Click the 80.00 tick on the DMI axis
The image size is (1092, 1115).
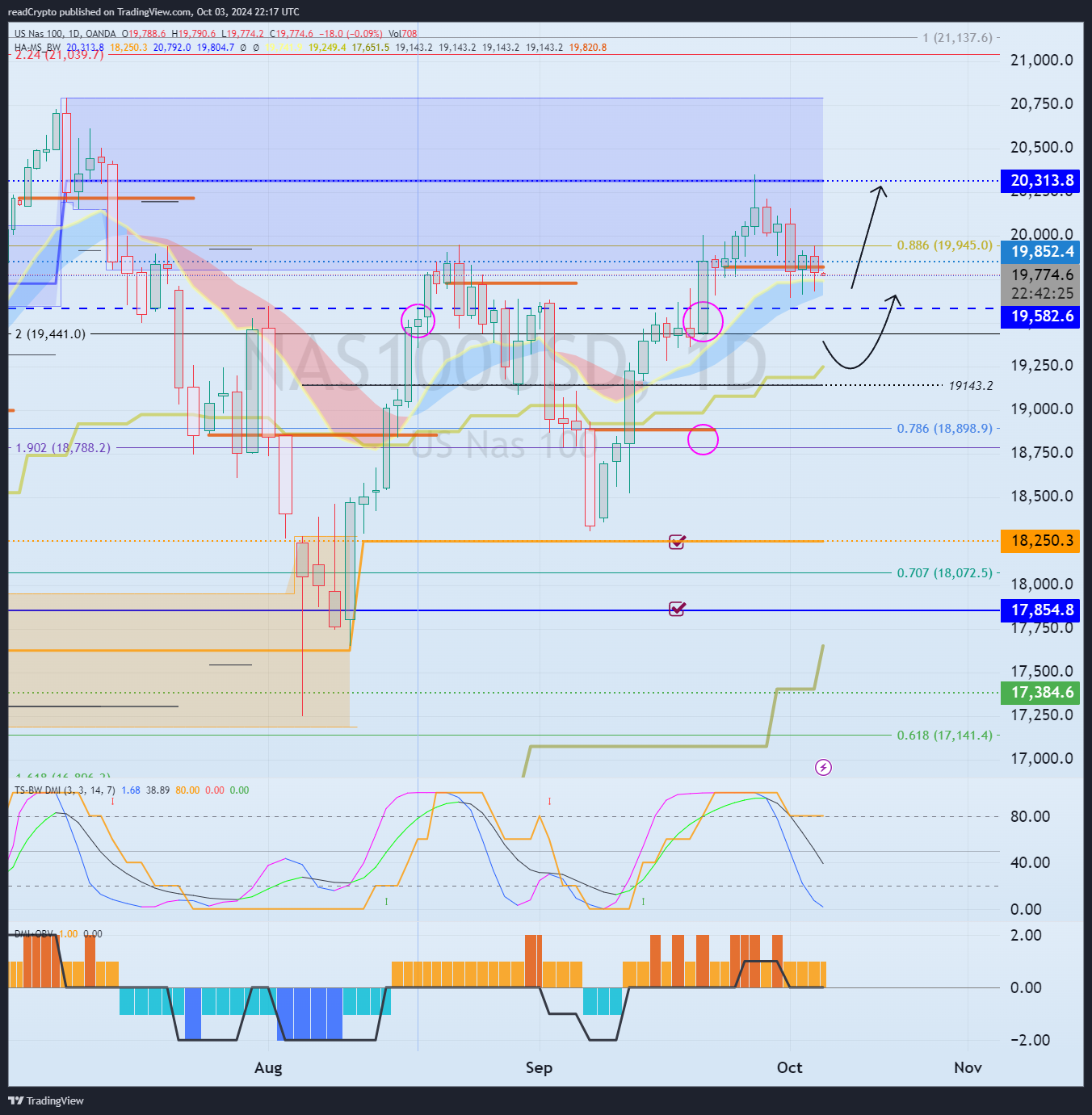pyautogui.click(x=1030, y=816)
